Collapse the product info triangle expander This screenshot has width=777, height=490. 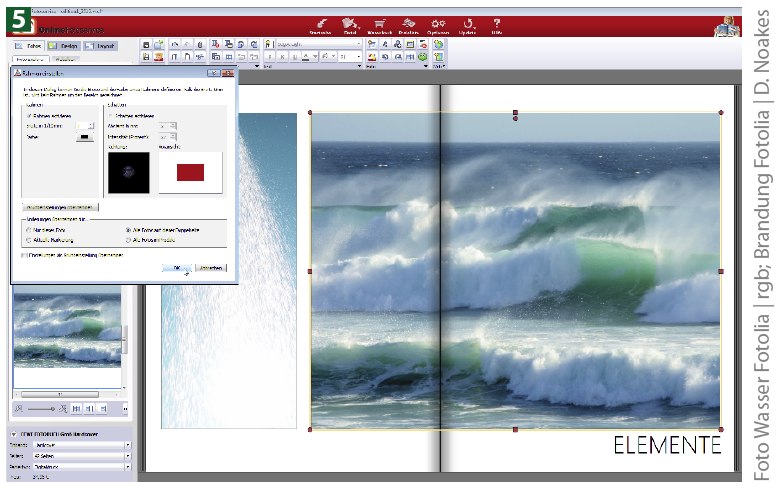(14, 434)
